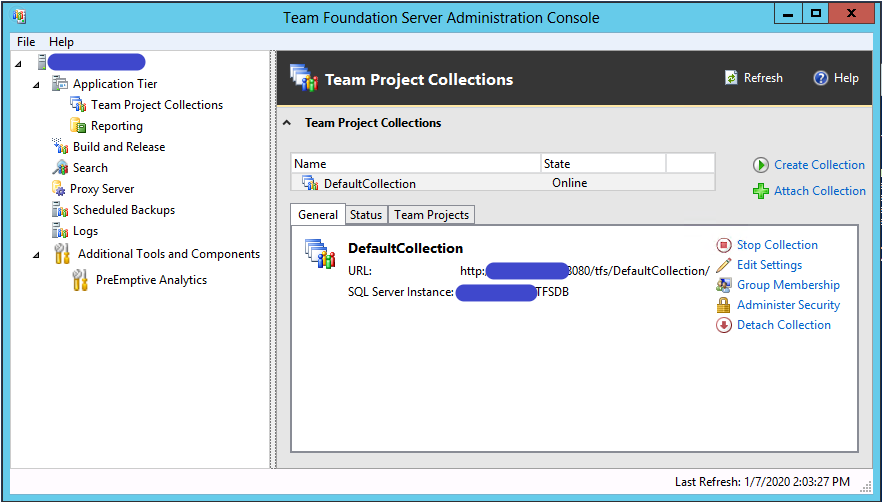Image resolution: width=882 pixels, height=502 pixels.
Task: Click the window resize grip in corner
Action: (x=866, y=485)
